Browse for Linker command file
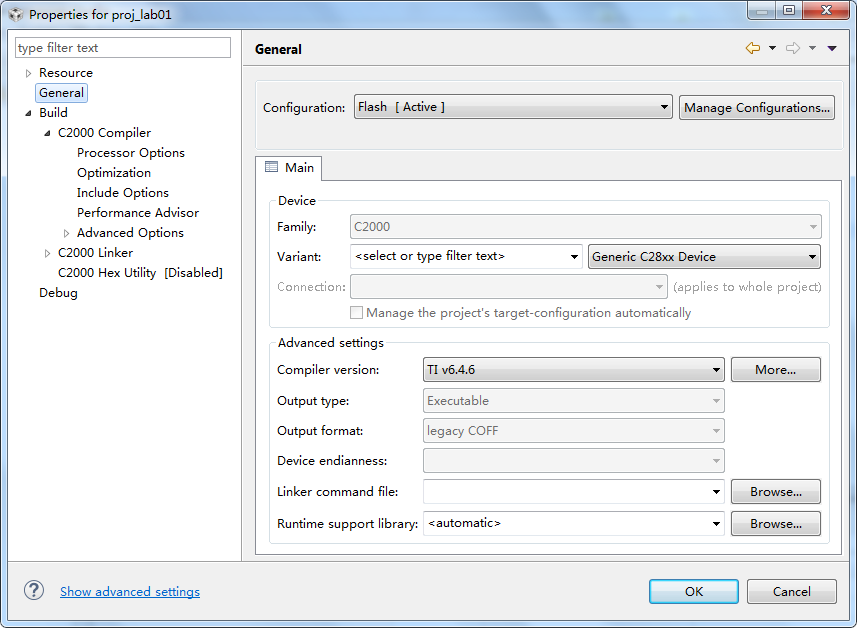This screenshot has height=628, width=857. click(x=775, y=492)
